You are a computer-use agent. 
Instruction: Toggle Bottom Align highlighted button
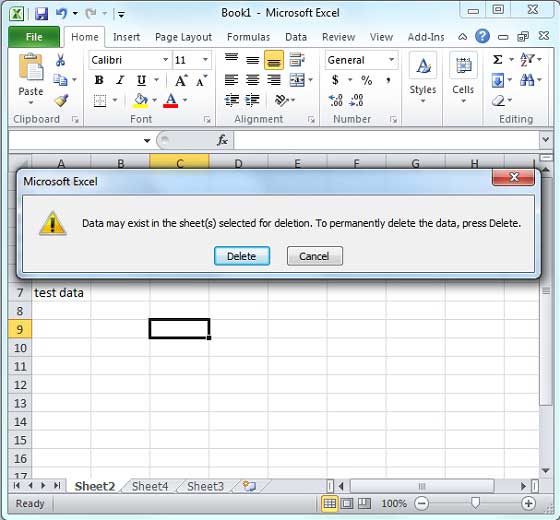(x=274, y=60)
